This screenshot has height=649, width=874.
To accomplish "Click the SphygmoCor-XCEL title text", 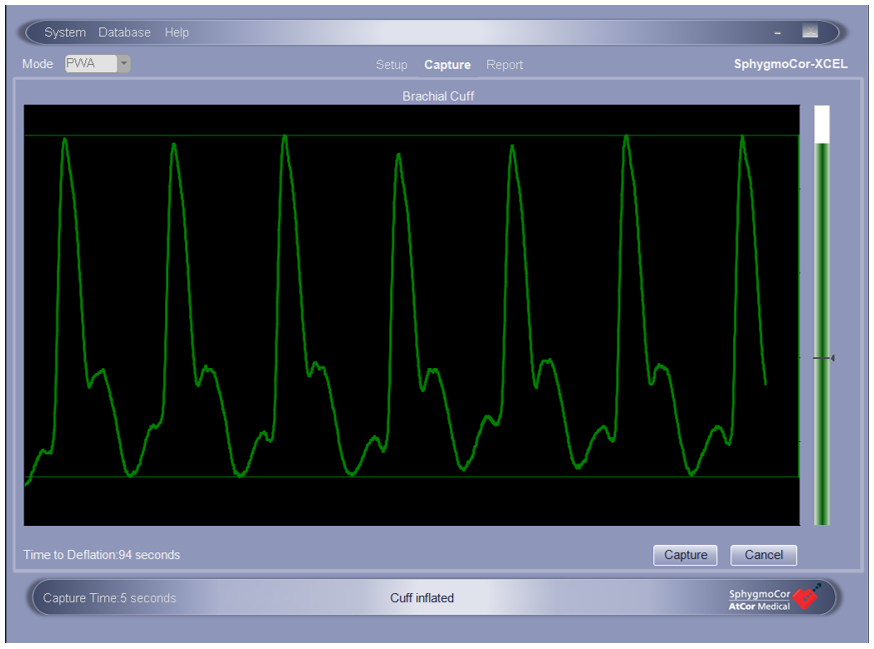I will [x=790, y=64].
